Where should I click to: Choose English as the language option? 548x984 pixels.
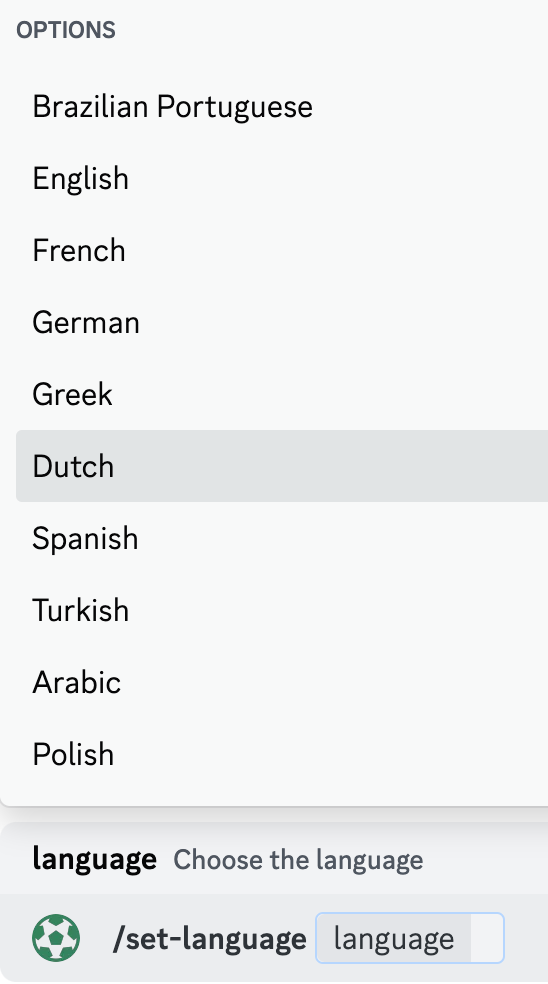click(x=282, y=178)
